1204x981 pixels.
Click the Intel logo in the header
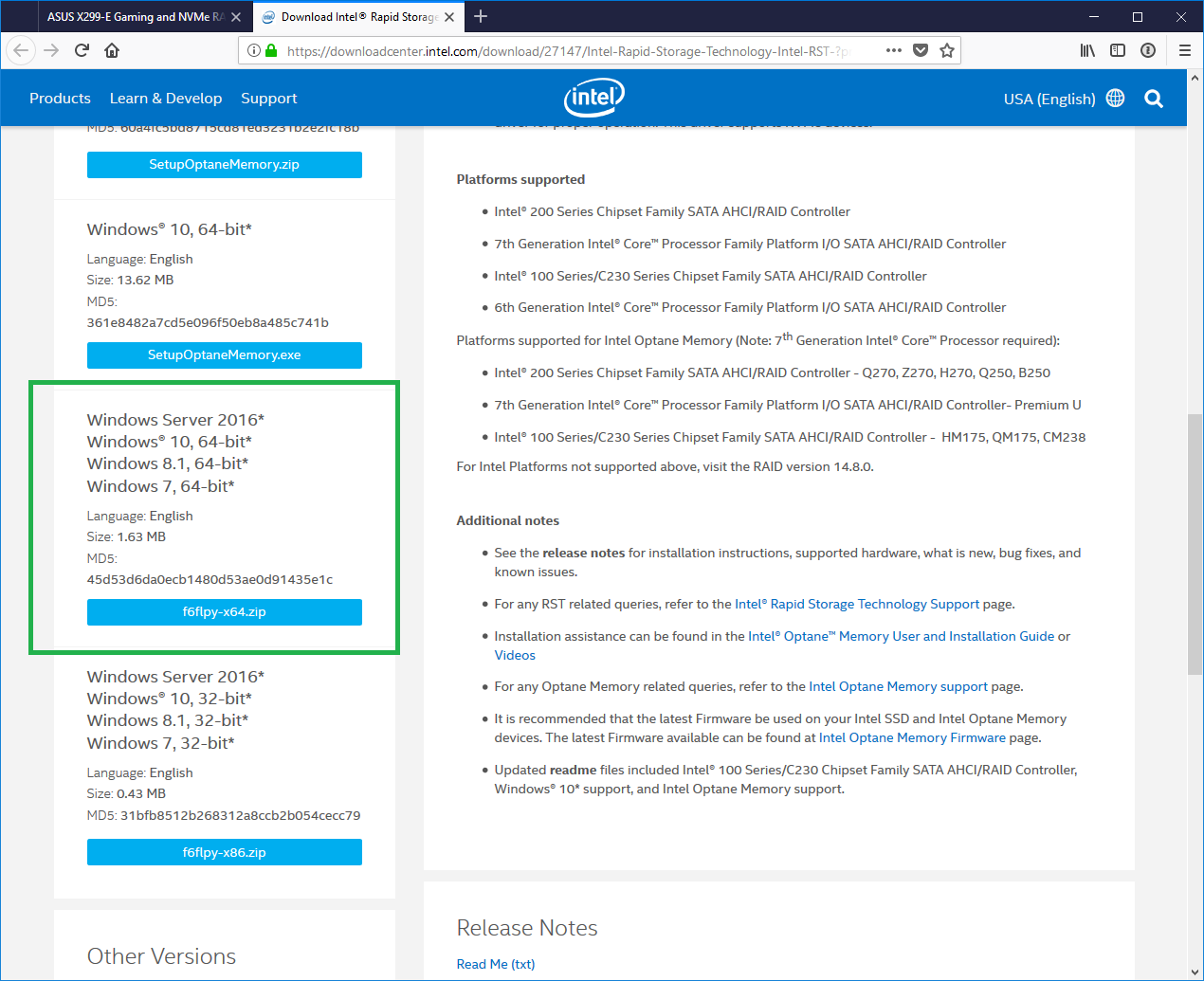(x=594, y=97)
